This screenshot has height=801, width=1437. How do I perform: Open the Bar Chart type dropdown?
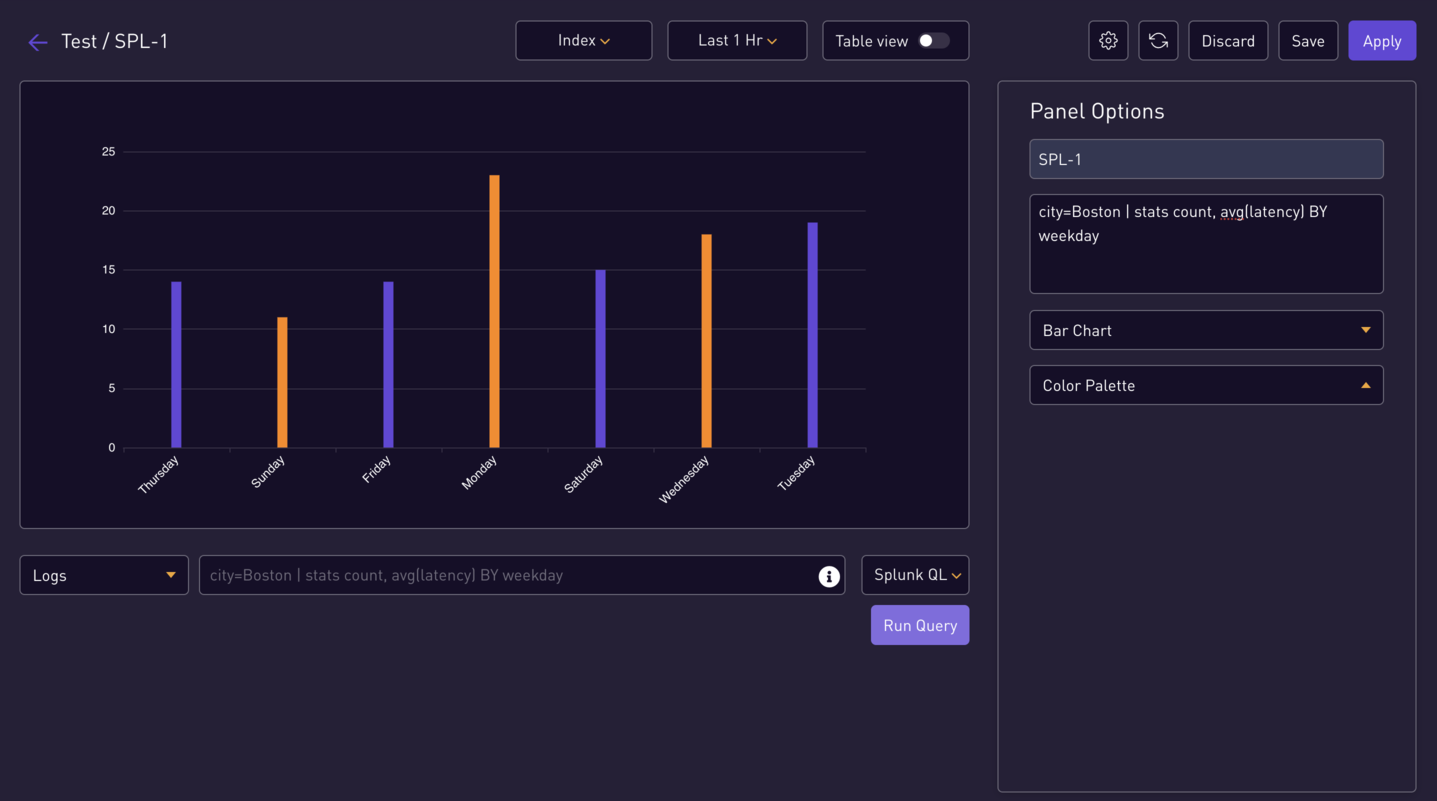click(x=1206, y=330)
